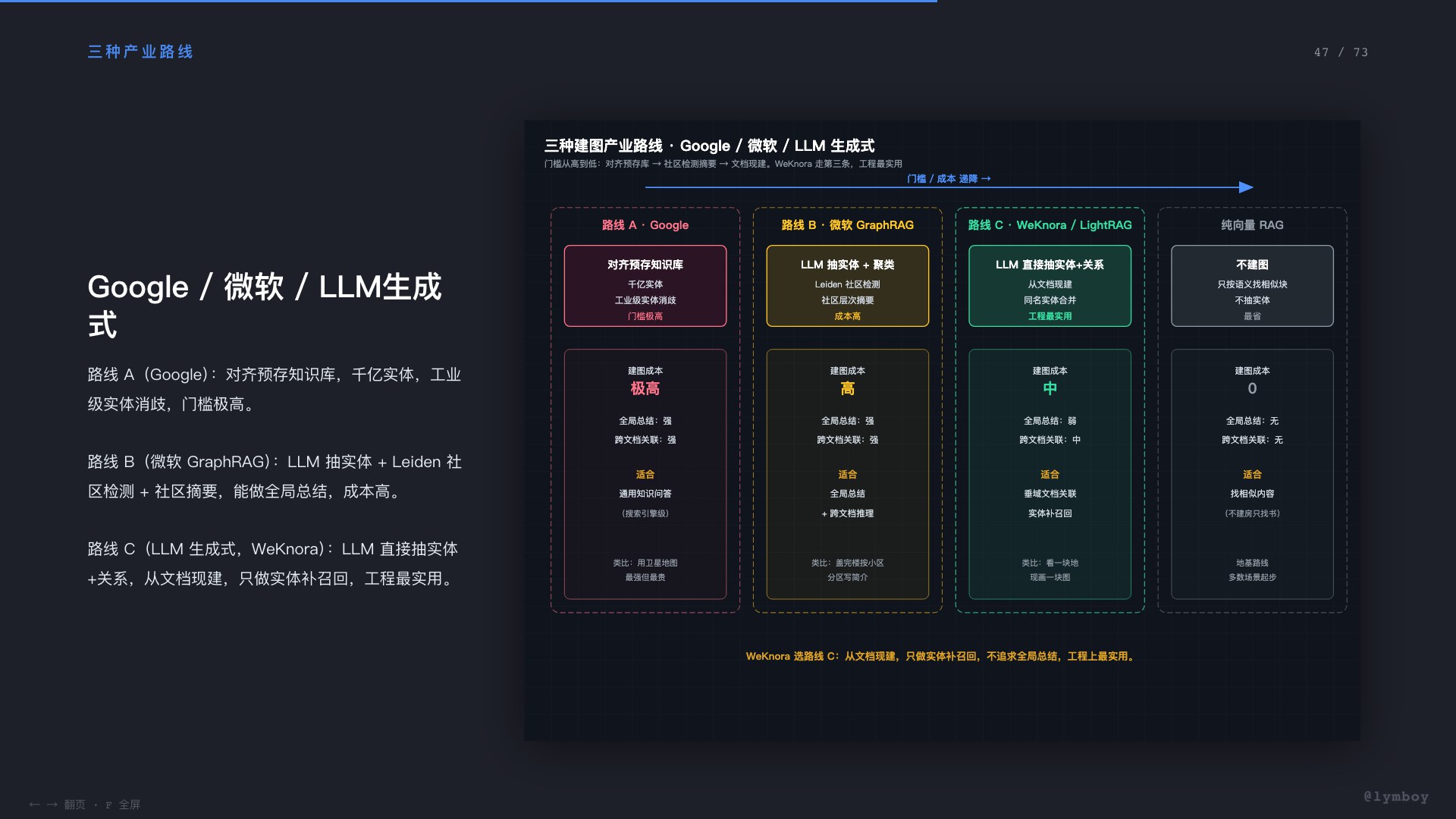Click the "通用知识问答" text
This screenshot has height=819, width=1456.
[645, 494]
